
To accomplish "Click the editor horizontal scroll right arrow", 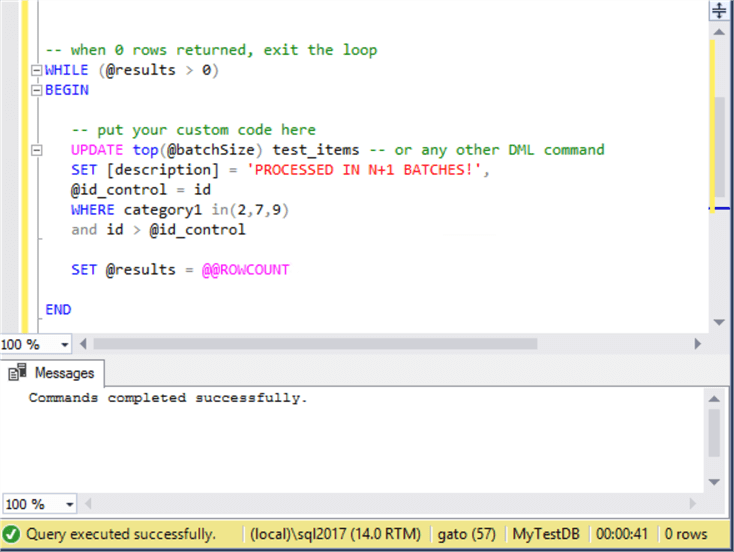I will [697, 344].
